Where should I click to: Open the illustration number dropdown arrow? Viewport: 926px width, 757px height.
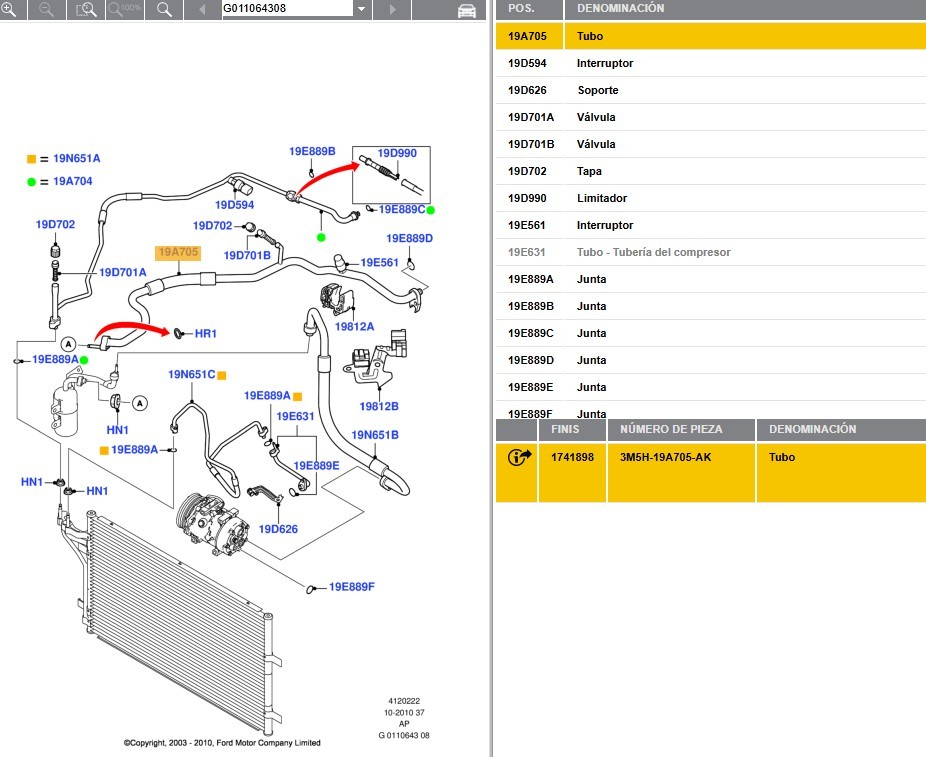coord(361,9)
